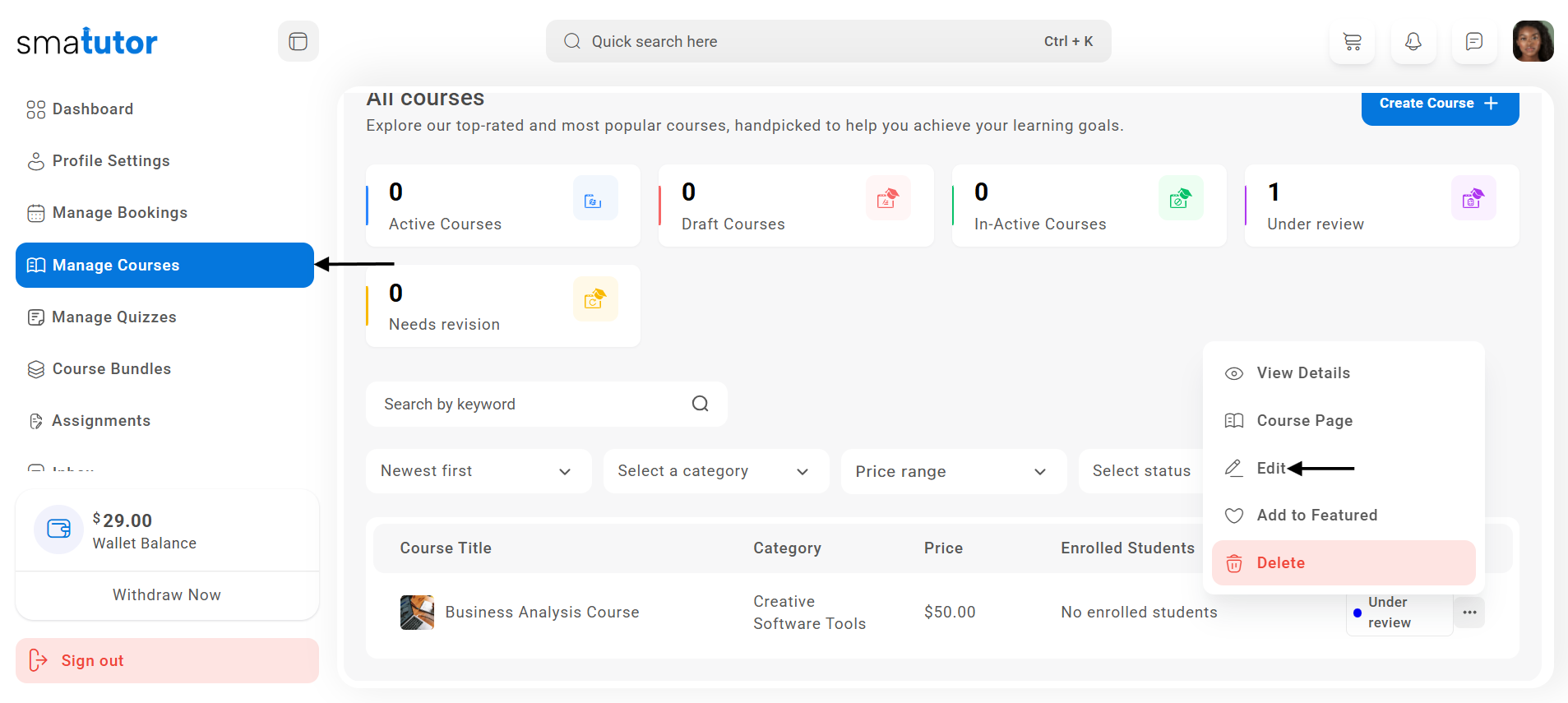Open the Select status dropdown
Image resolution: width=1568 pixels, height=703 pixels.
(x=1141, y=471)
